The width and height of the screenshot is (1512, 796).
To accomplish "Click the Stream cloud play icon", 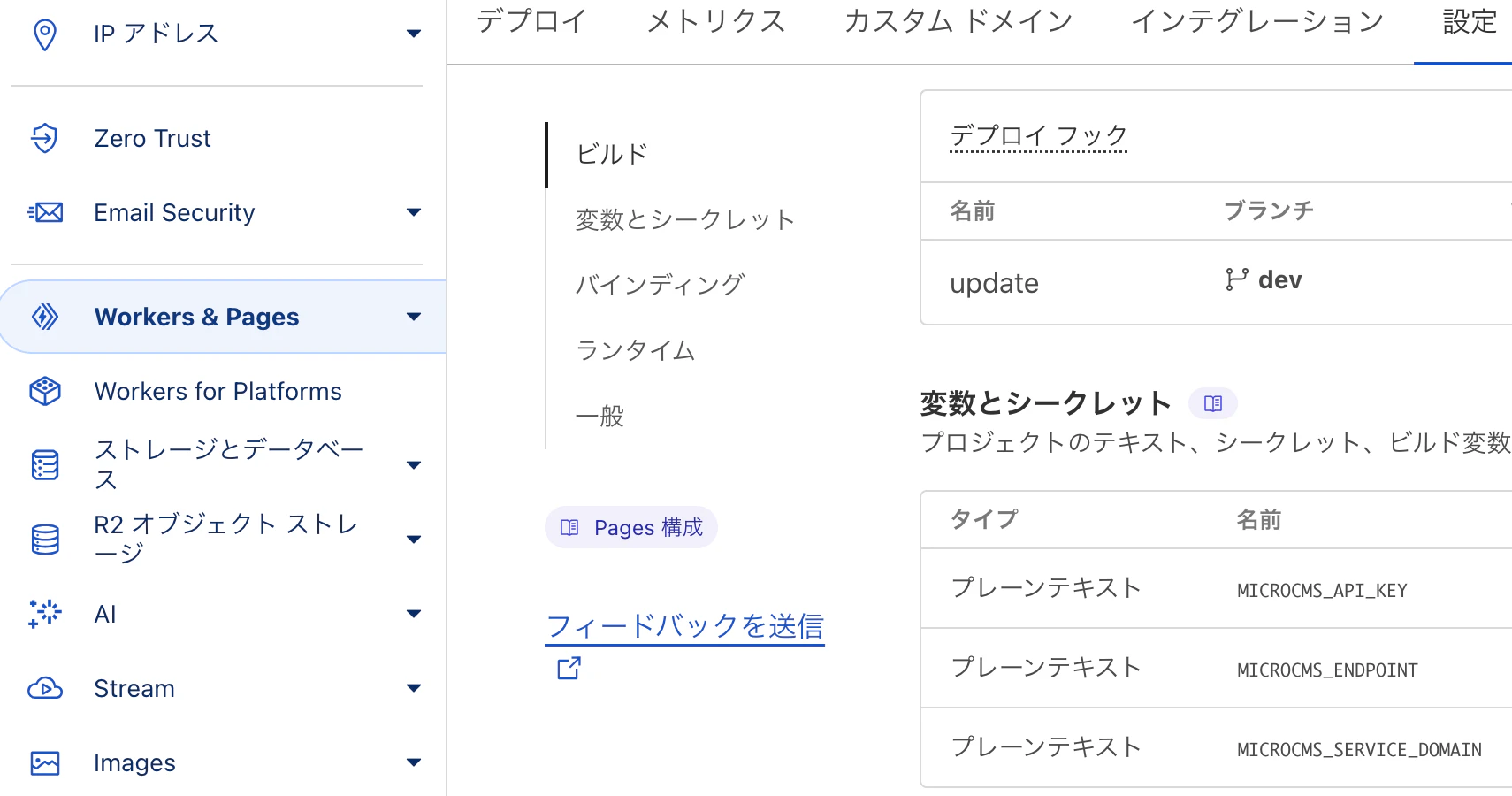I will click(45, 688).
